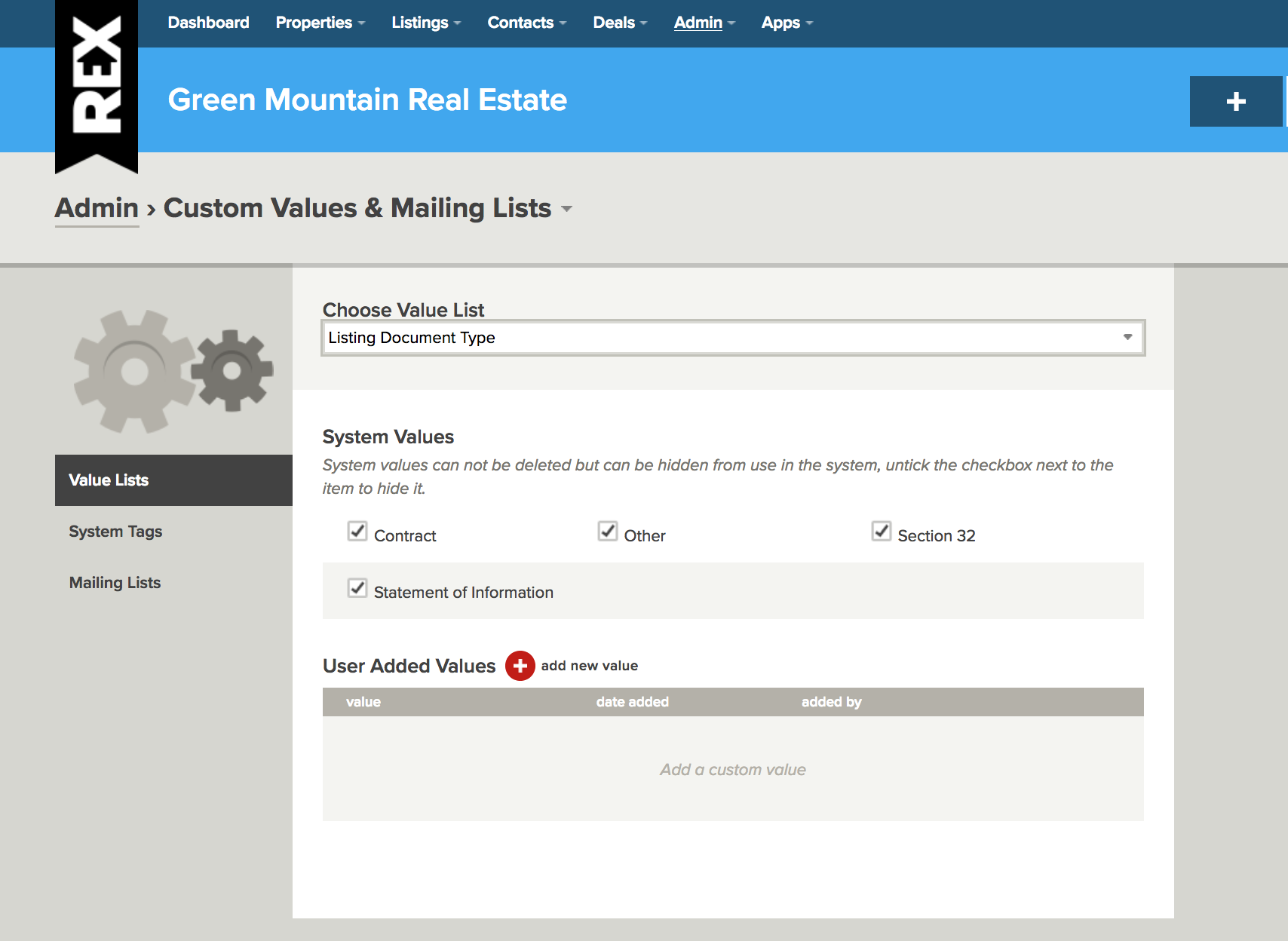The width and height of the screenshot is (1288, 941).
Task: Click the Admin breadcrumb link
Action: click(x=97, y=208)
